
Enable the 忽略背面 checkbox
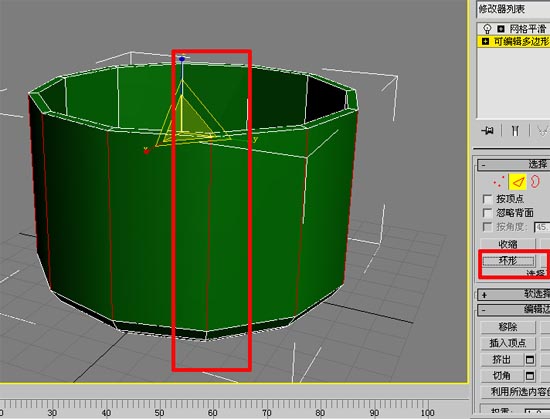488,213
